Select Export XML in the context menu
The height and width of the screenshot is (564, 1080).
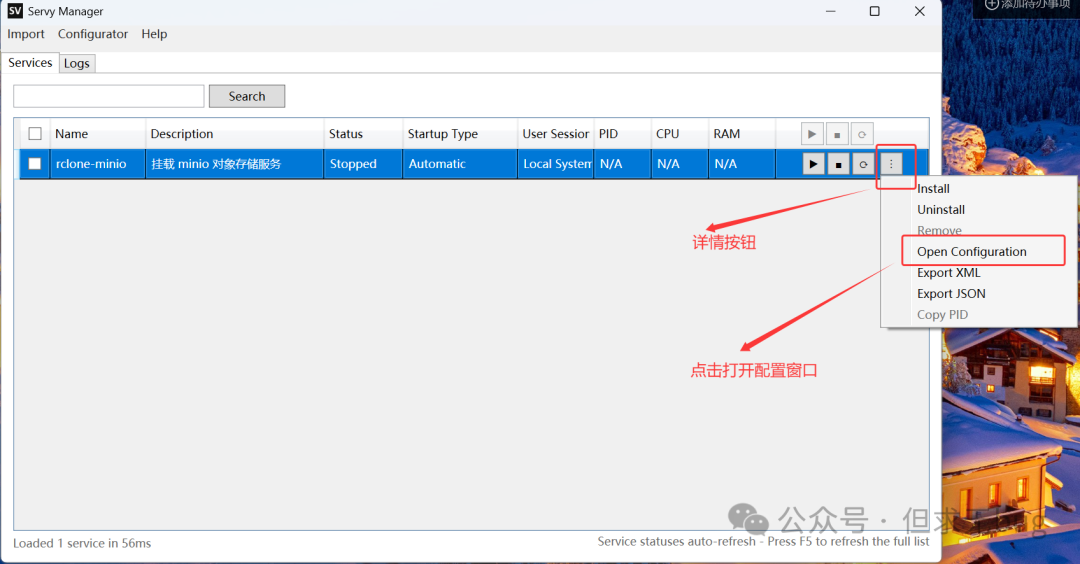point(948,273)
